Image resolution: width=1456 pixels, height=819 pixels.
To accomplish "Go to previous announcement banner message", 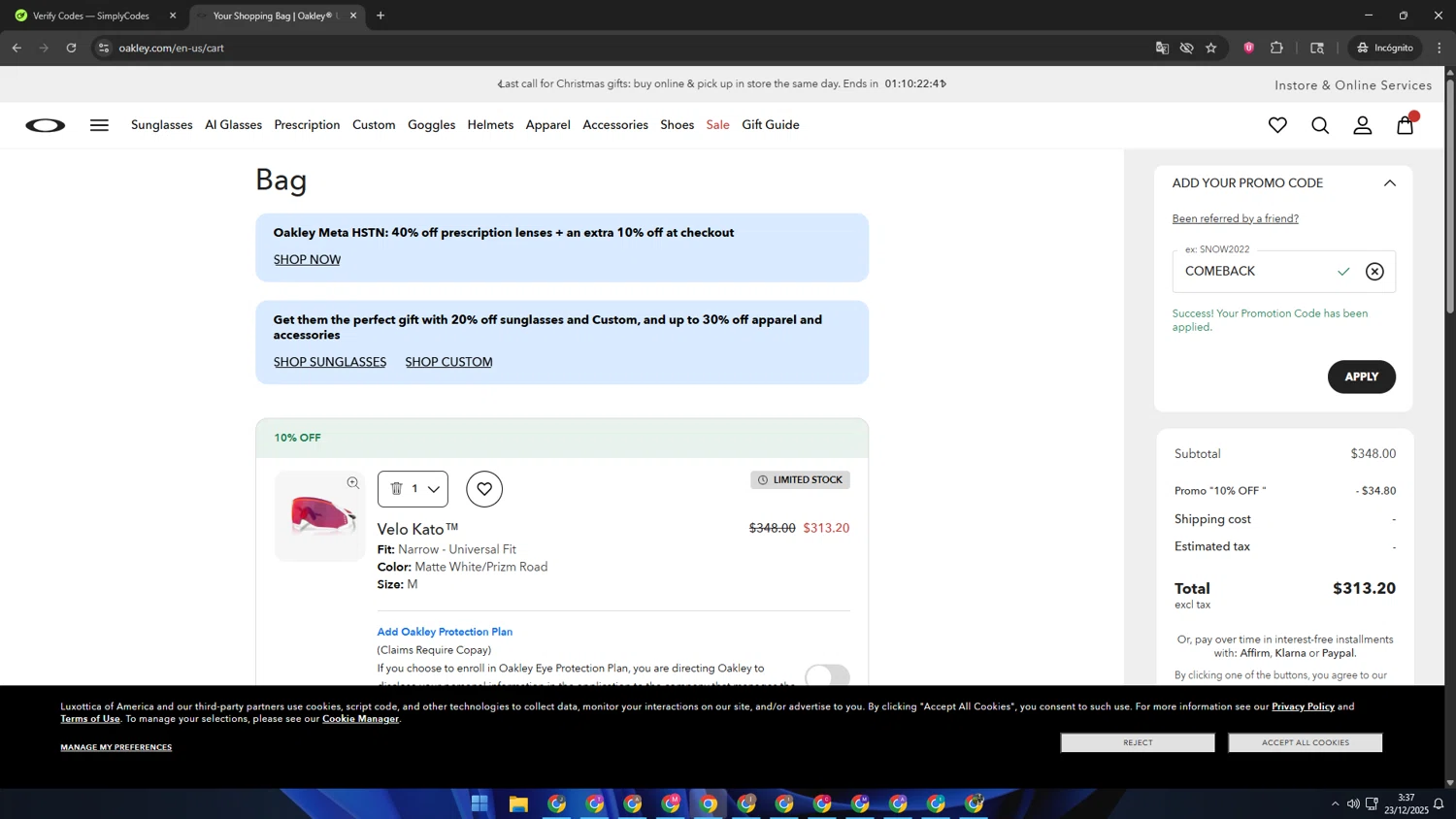I will tap(501, 84).
